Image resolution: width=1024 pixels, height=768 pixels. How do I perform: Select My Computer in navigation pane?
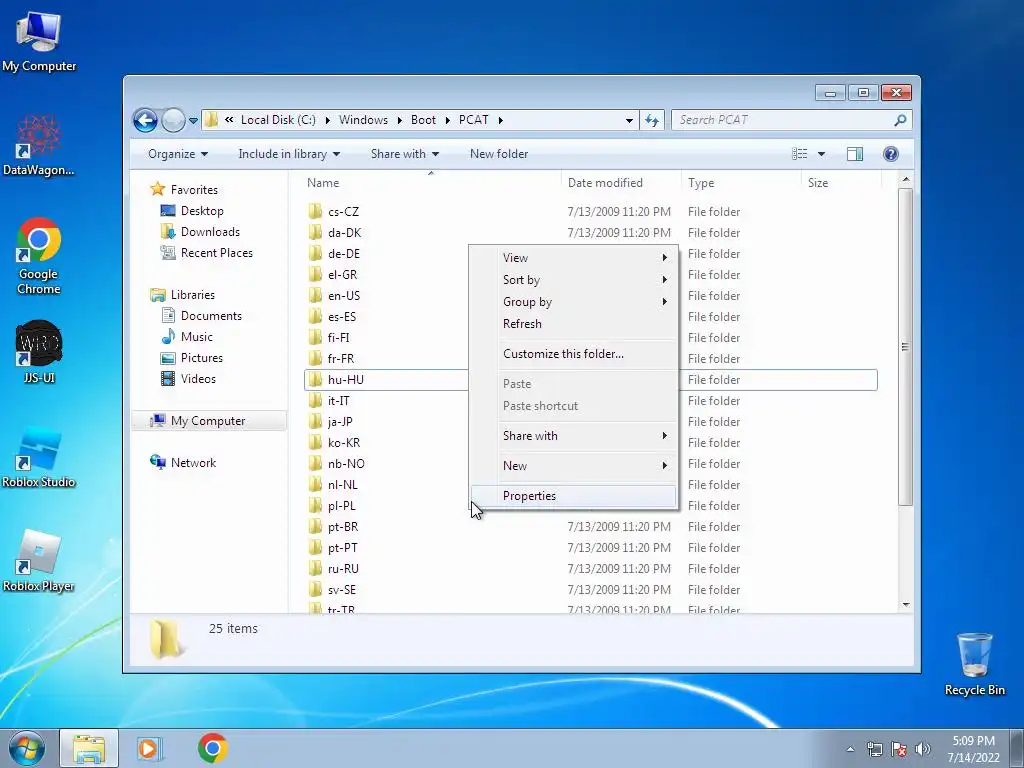[x=208, y=421]
